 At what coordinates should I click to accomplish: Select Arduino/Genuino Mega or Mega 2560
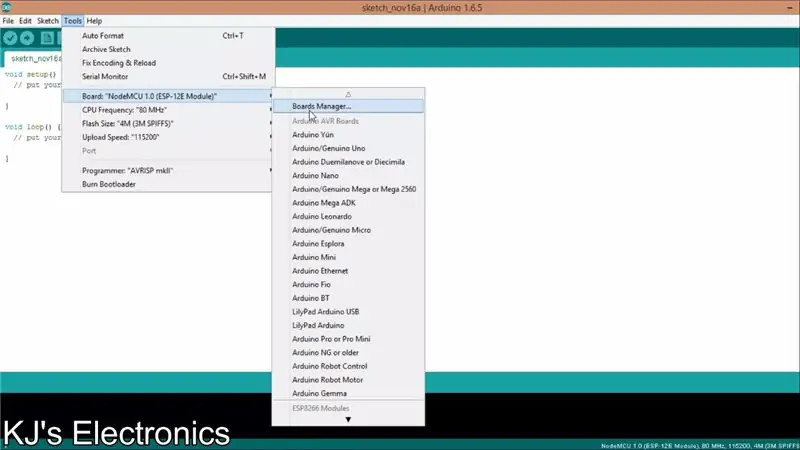(x=348, y=189)
